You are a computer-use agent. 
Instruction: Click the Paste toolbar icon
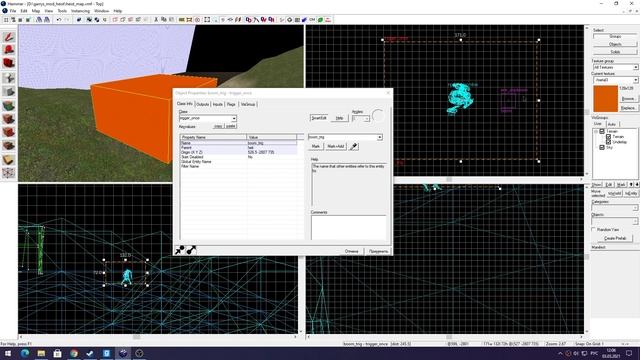171,20
